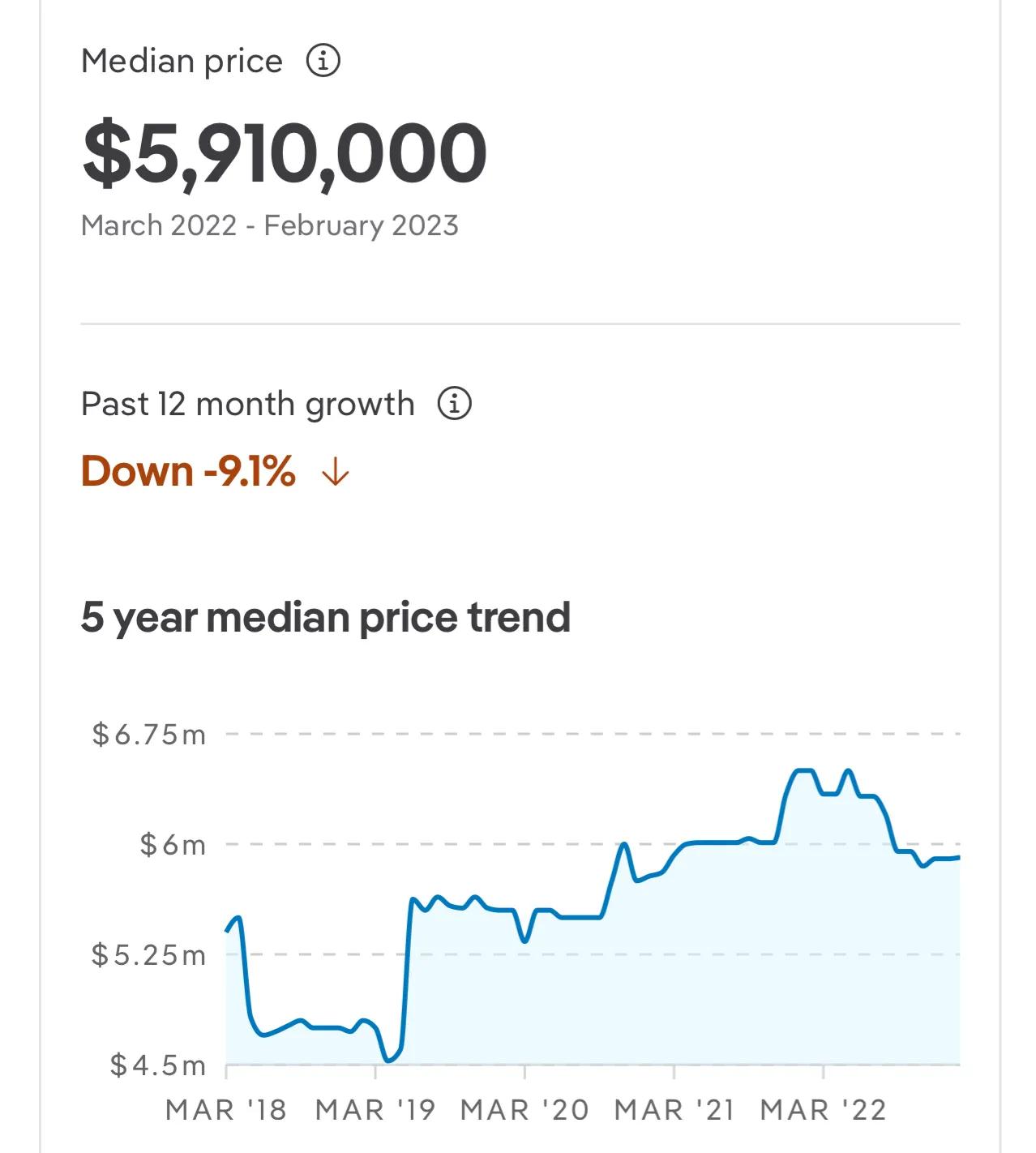
Task: Open the Past 12 month growth info icon
Action: click(455, 403)
